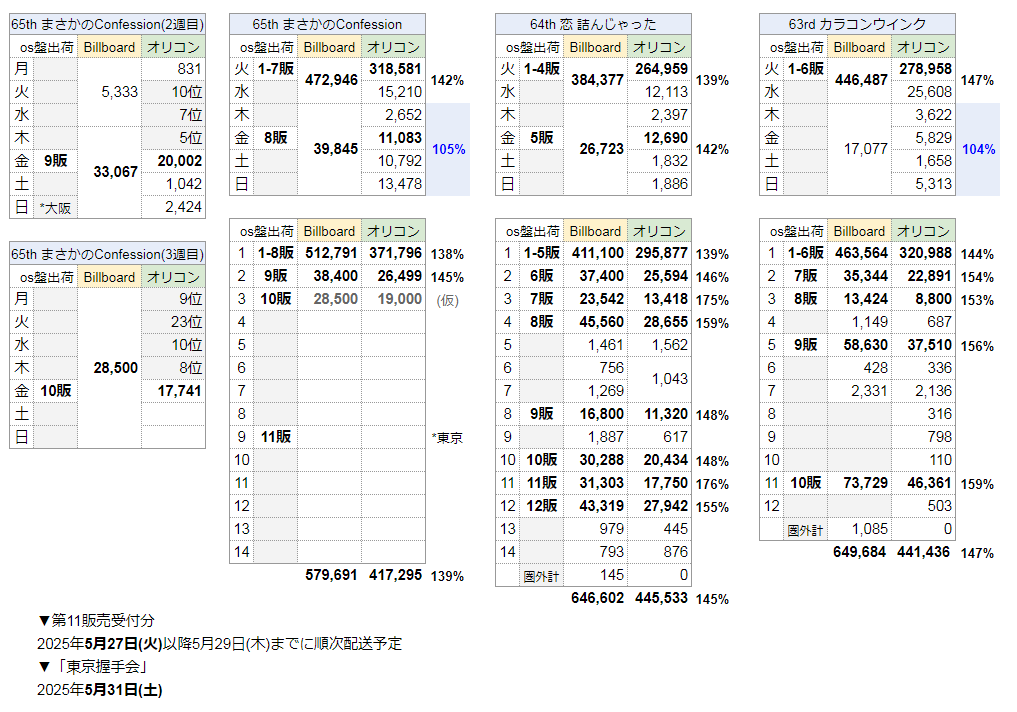
Task: Select the Oricon value 318,581
Action: [396, 69]
